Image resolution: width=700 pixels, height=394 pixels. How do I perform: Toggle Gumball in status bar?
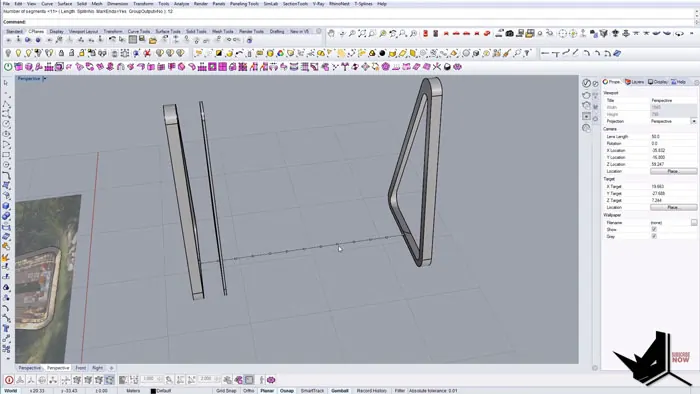[340, 391]
